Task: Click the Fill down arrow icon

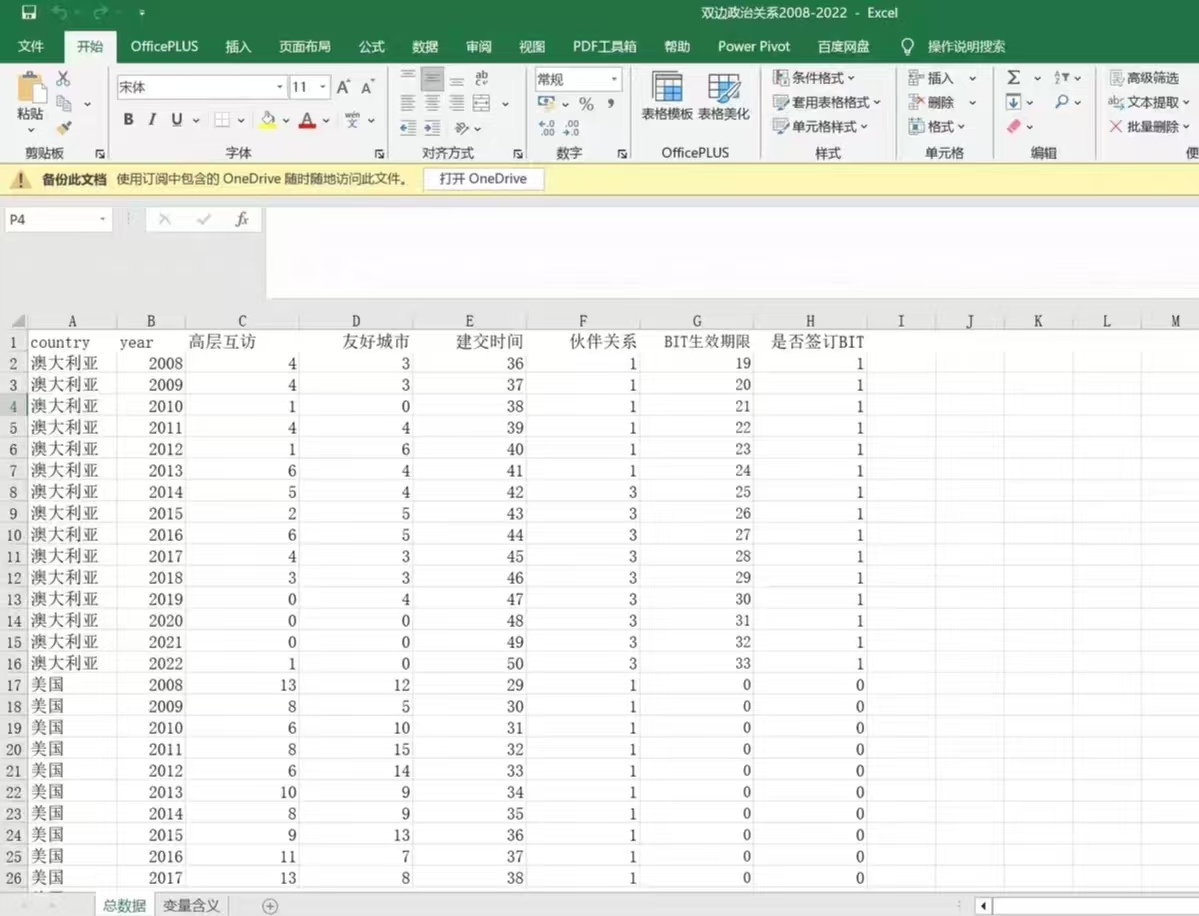Action: pyautogui.click(x=1013, y=102)
